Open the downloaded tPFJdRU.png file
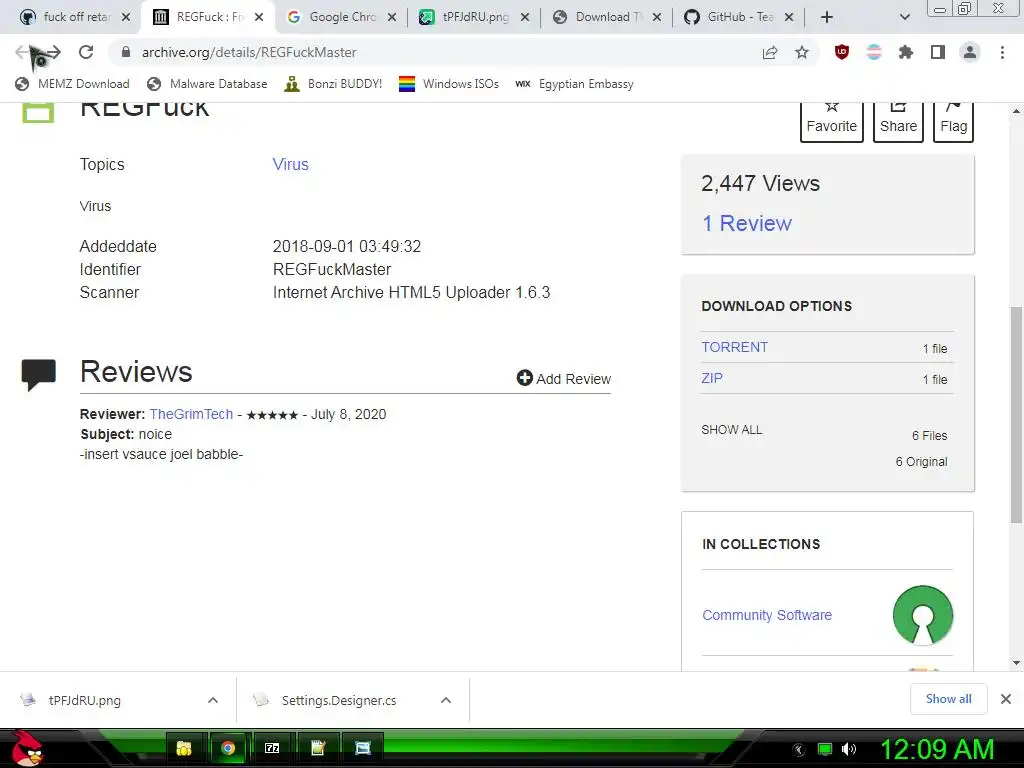 tap(85, 700)
